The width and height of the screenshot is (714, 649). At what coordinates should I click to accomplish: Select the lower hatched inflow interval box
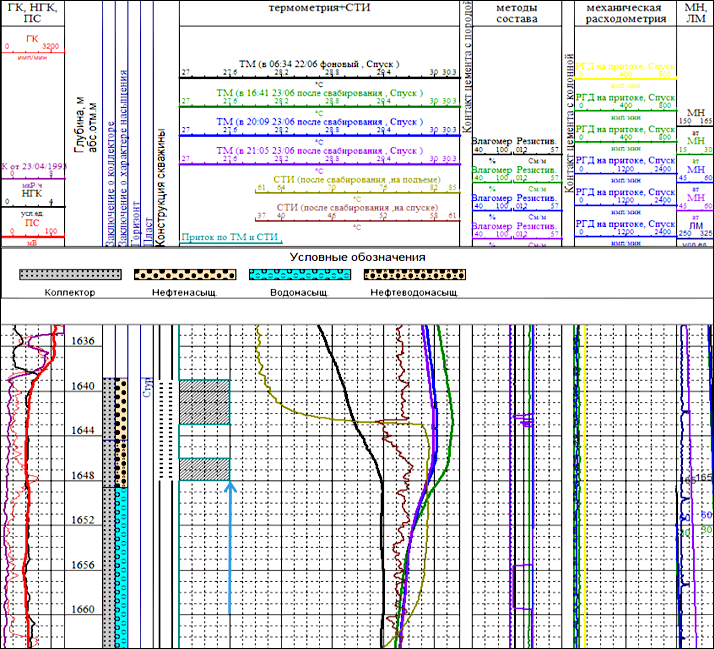point(205,469)
